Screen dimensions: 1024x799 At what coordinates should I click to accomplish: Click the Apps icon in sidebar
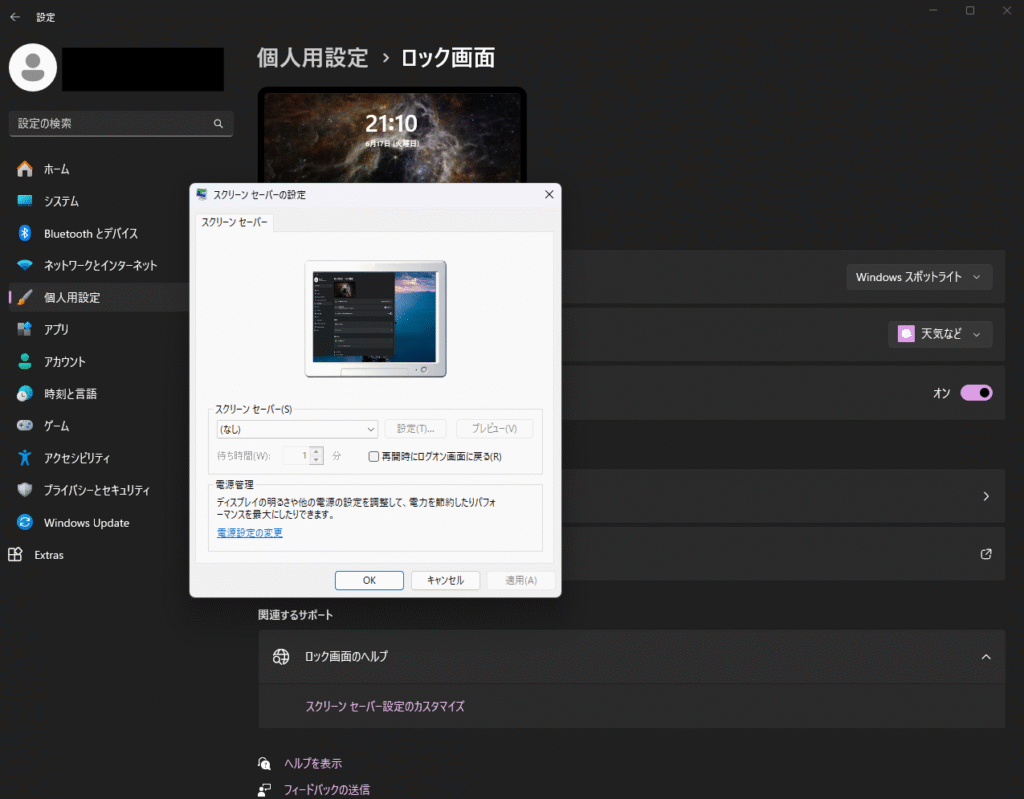tap(25, 329)
